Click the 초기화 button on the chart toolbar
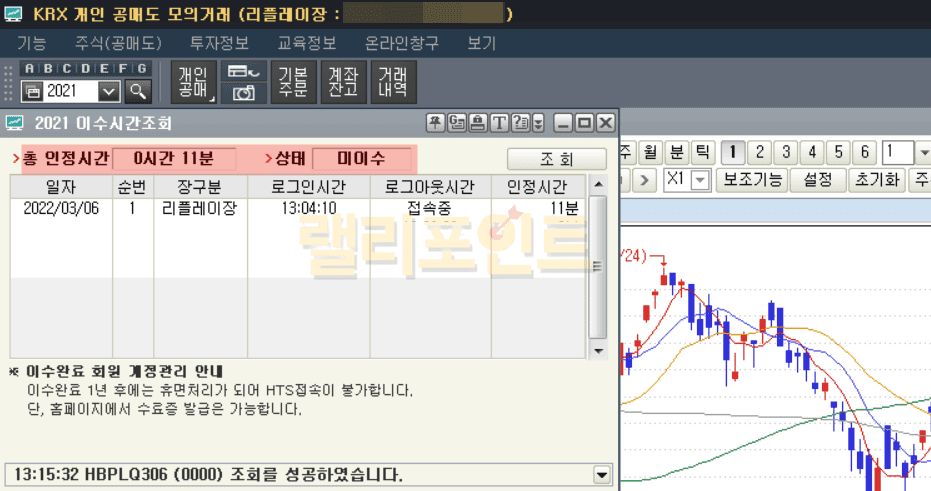The height and width of the screenshot is (491, 931). click(x=876, y=180)
